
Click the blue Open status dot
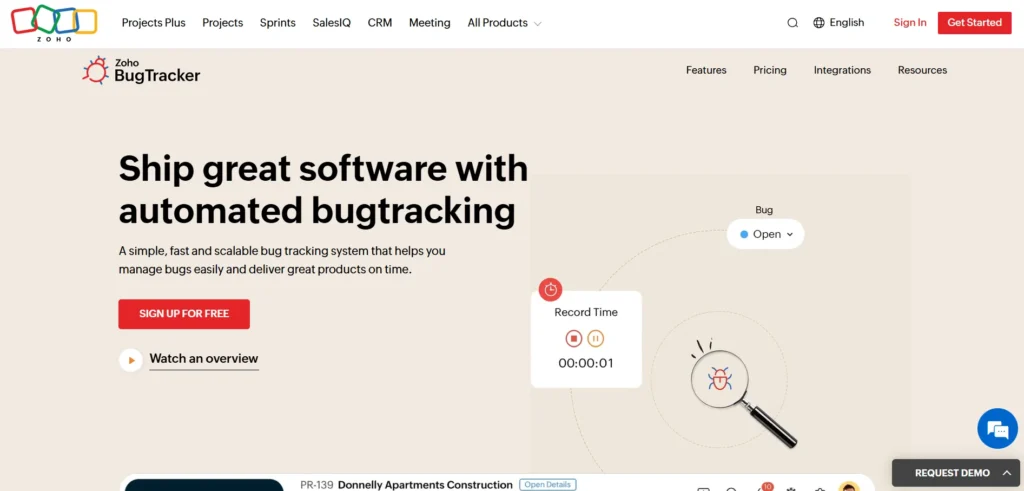tap(744, 234)
